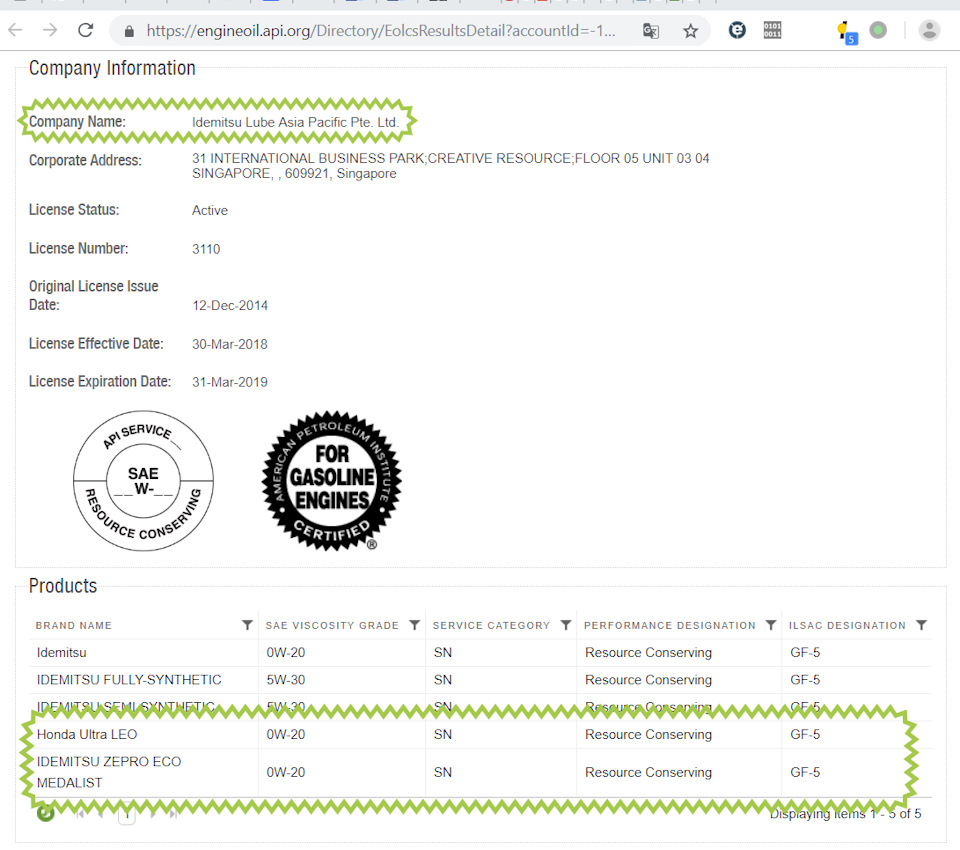Click the round 'e' extension icon

[737, 29]
